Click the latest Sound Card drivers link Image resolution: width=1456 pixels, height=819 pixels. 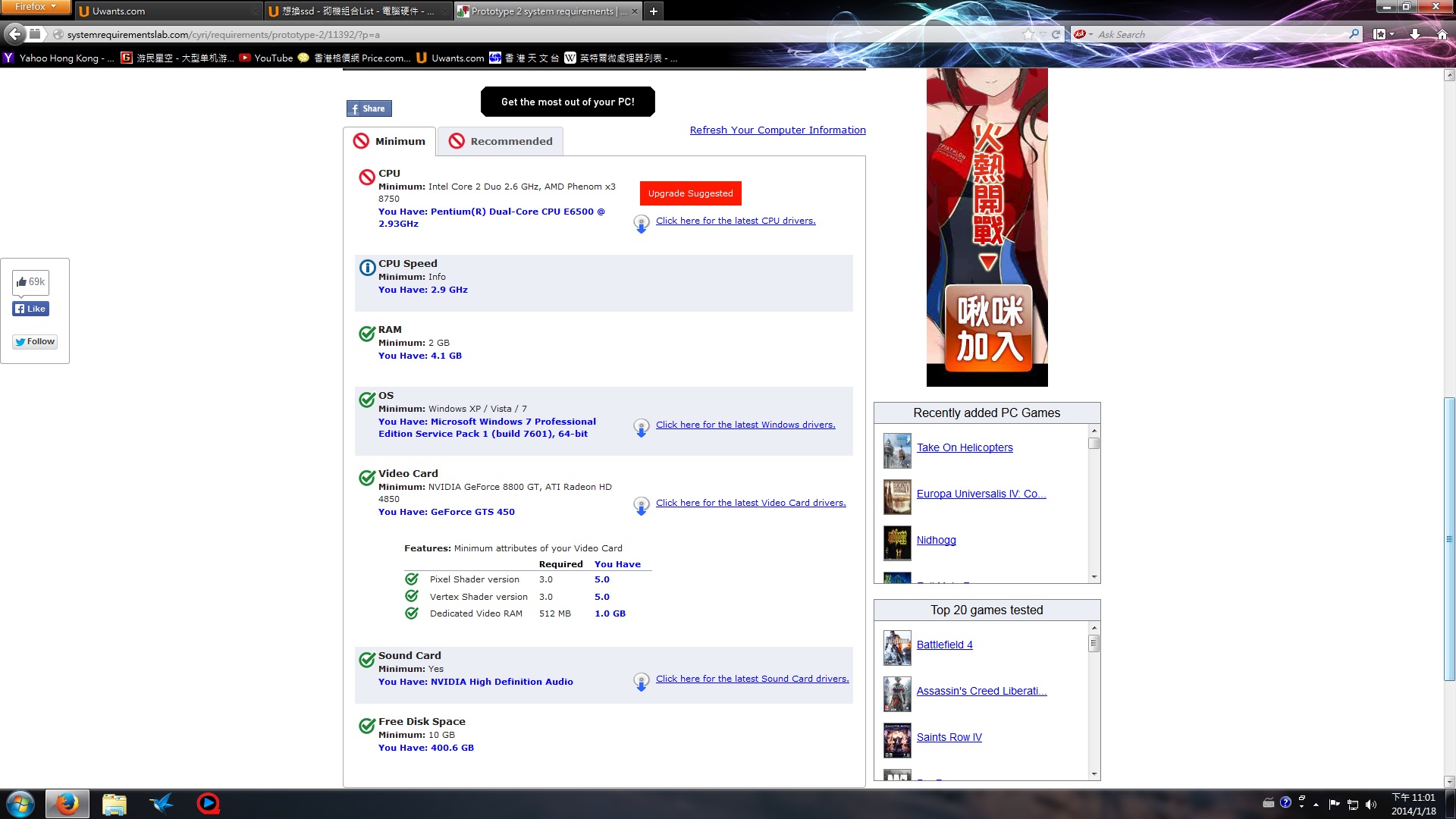point(752,679)
